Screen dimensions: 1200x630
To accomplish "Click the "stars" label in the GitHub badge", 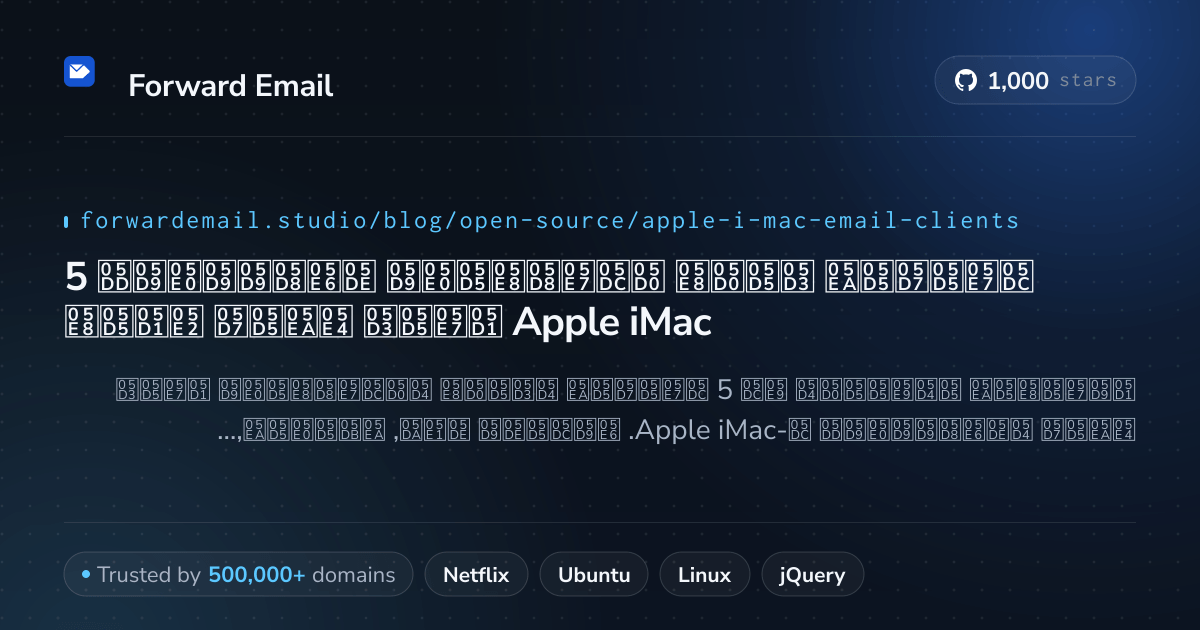I will click(x=1088, y=81).
